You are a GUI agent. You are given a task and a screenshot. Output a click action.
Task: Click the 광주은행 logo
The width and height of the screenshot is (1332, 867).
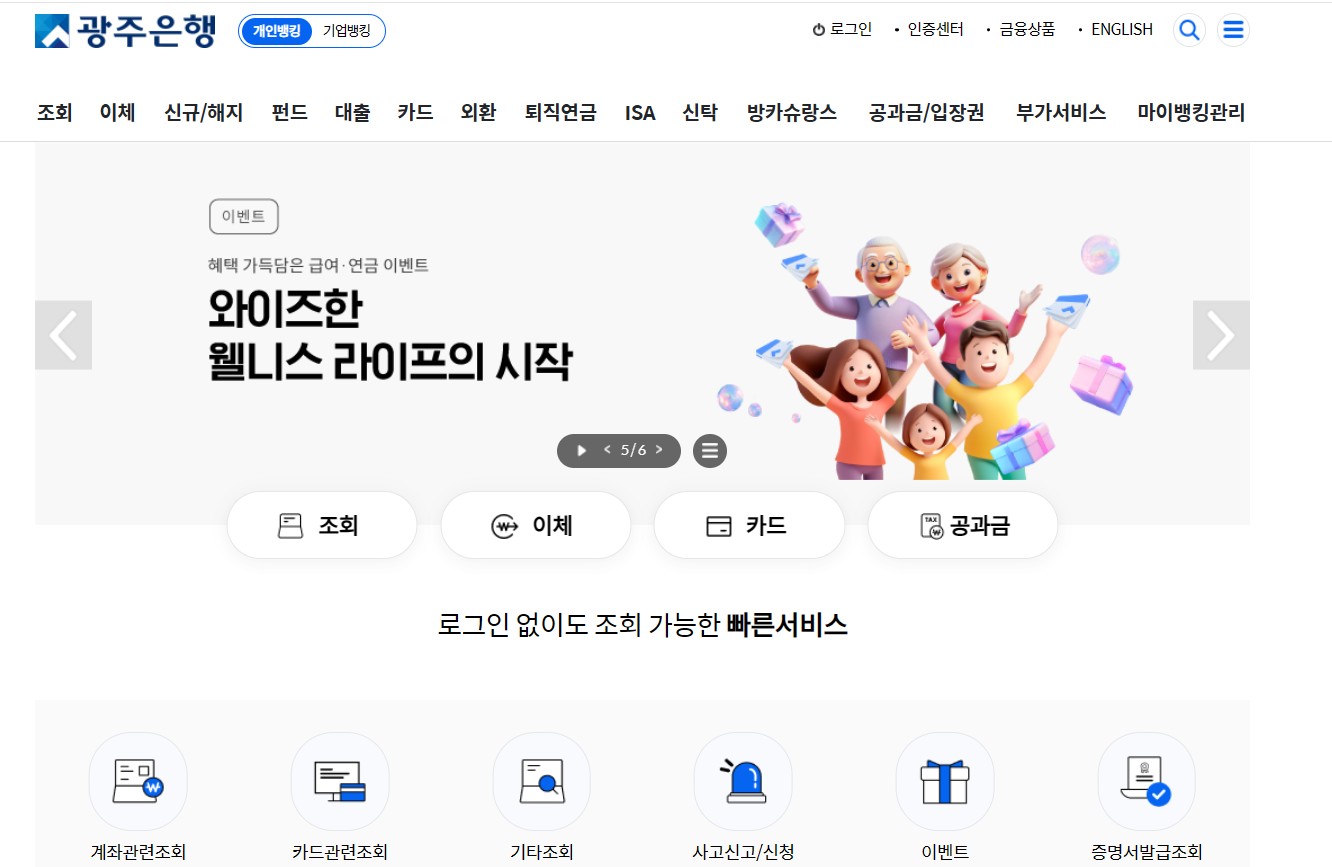point(126,29)
